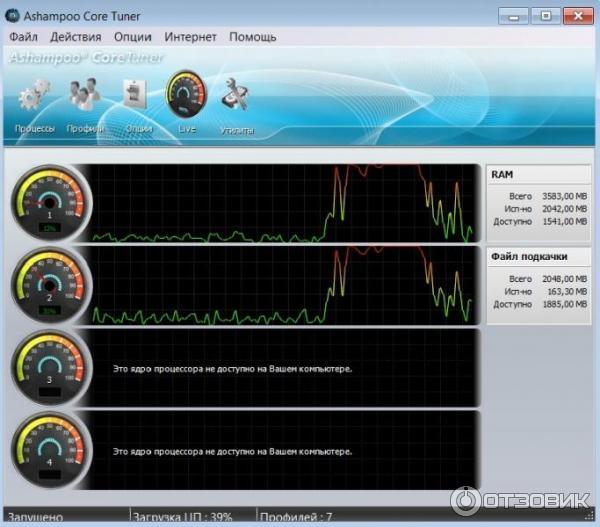Click pagefile total value 2048,00 MB
The width and height of the screenshot is (600, 527).
pyautogui.click(x=564, y=279)
